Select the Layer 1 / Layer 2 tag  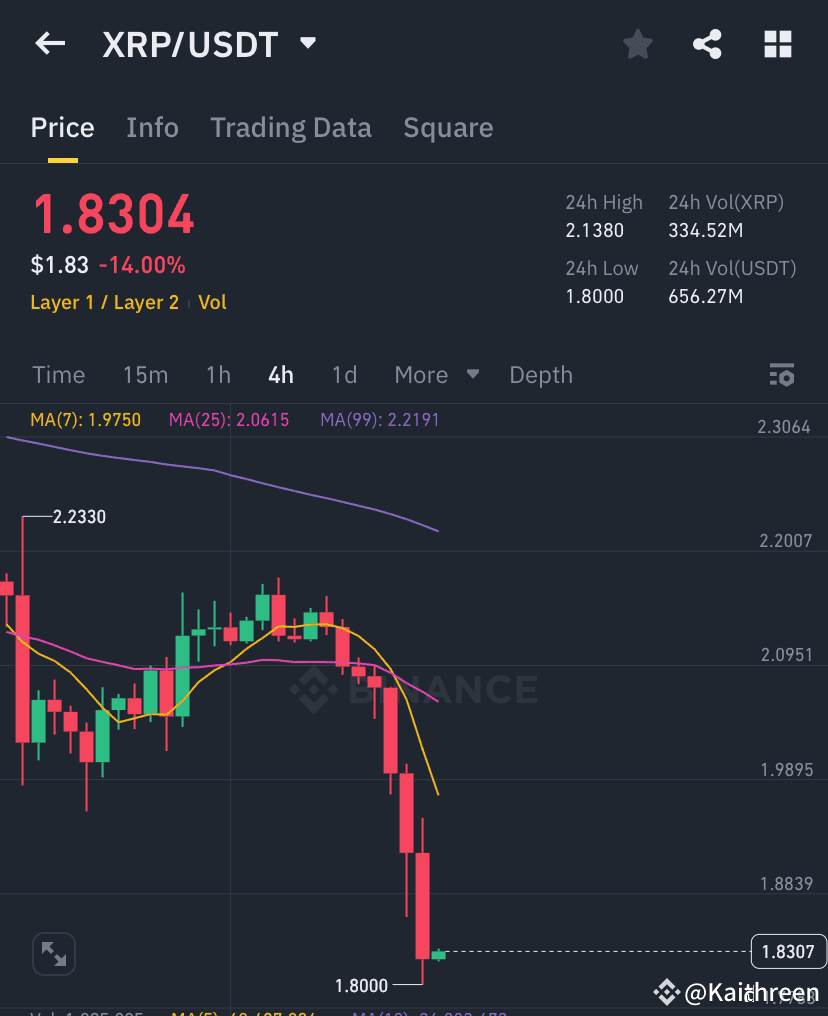pos(104,302)
